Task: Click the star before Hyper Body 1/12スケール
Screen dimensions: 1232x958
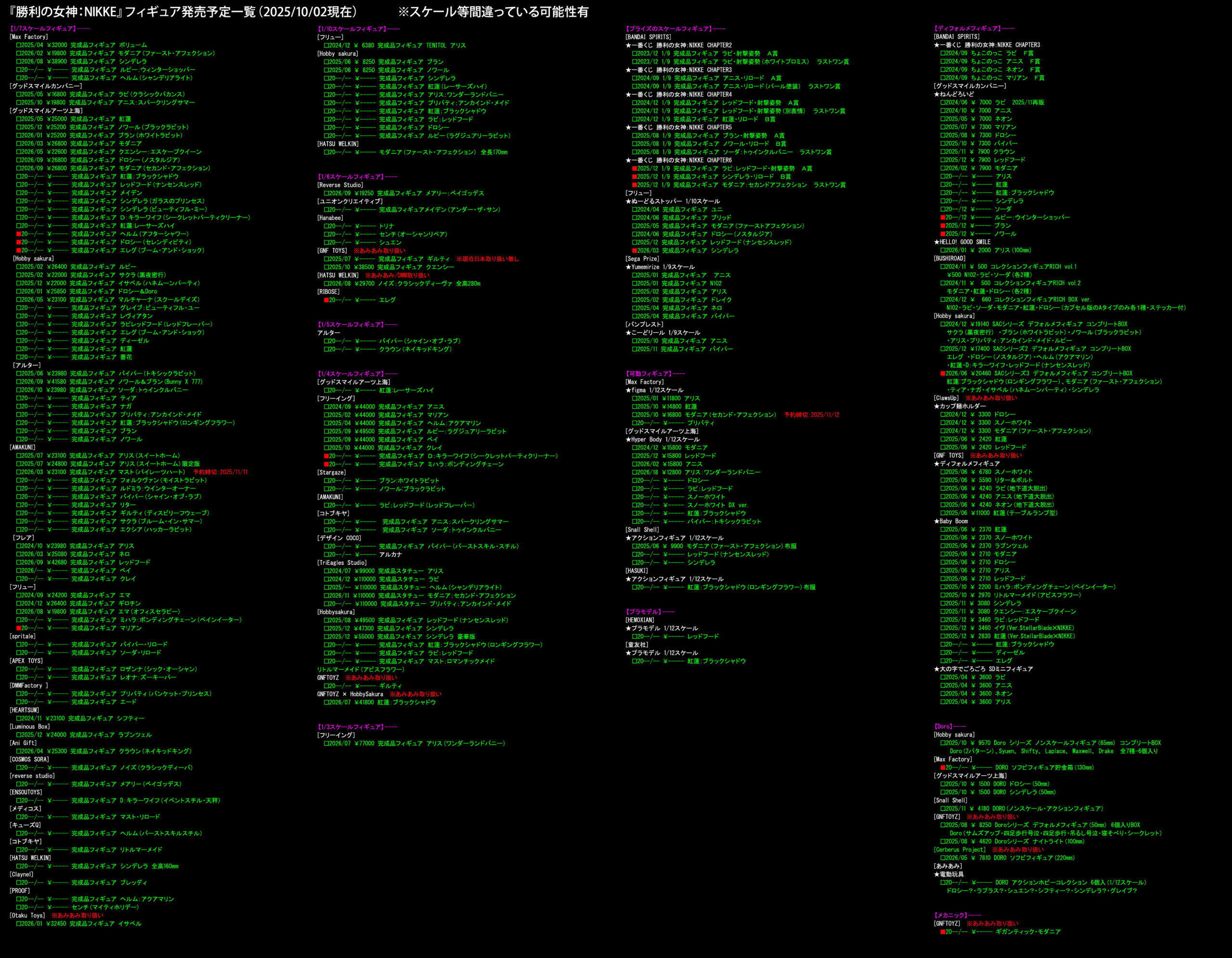Action: [x=629, y=439]
